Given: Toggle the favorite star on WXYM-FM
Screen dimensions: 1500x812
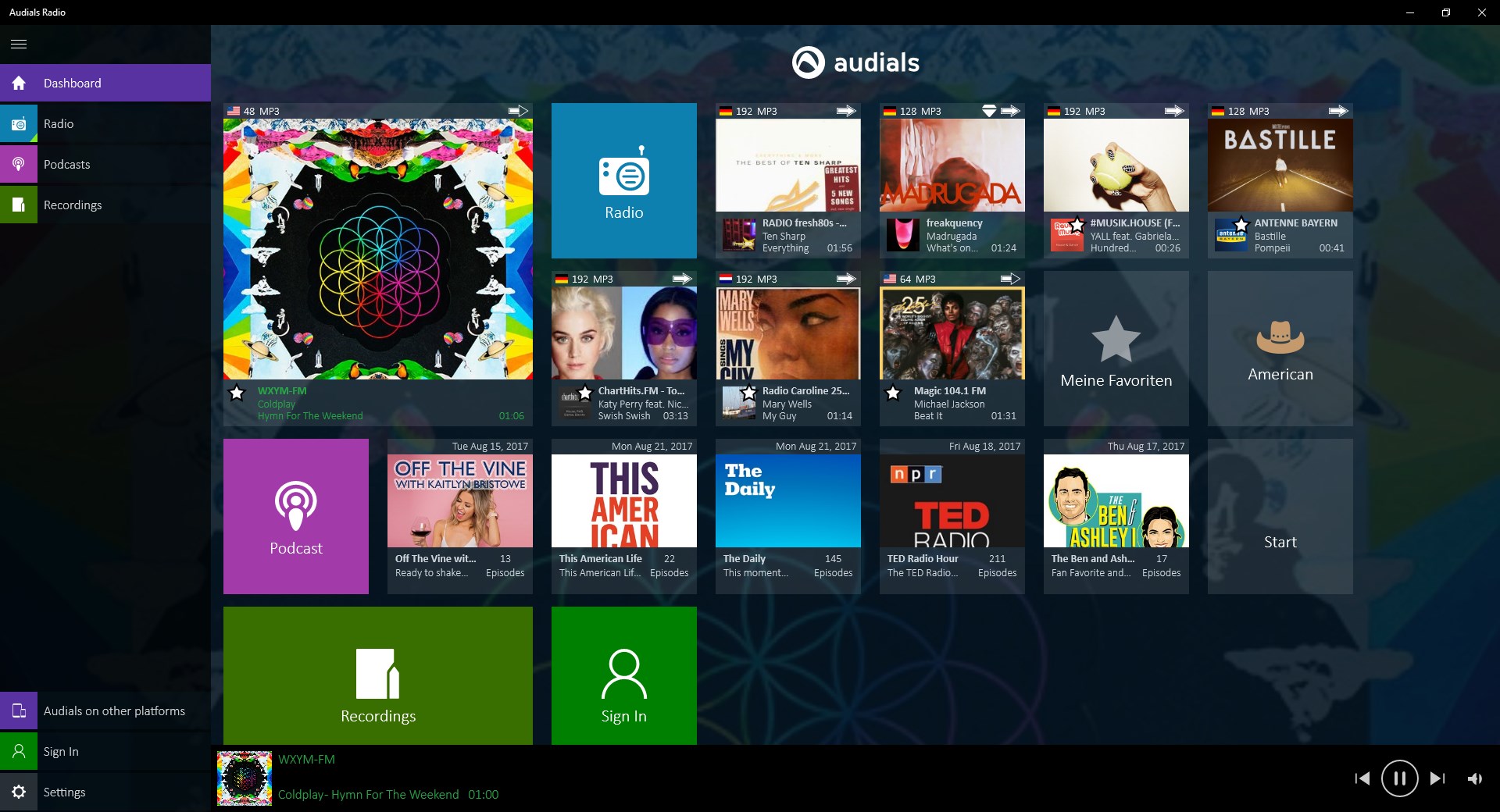Looking at the screenshot, I should tap(237, 394).
